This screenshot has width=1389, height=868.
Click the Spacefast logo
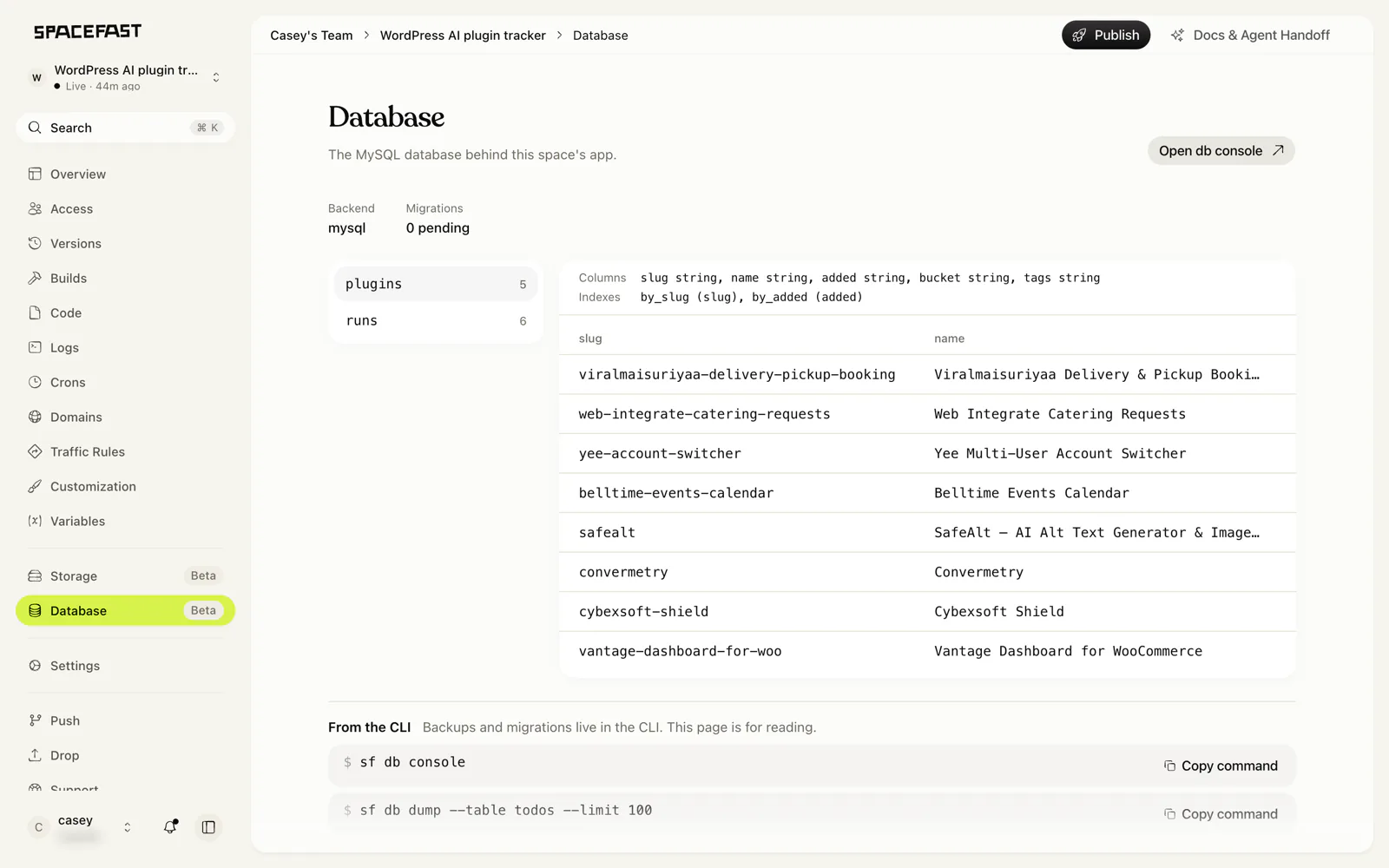pos(88,31)
